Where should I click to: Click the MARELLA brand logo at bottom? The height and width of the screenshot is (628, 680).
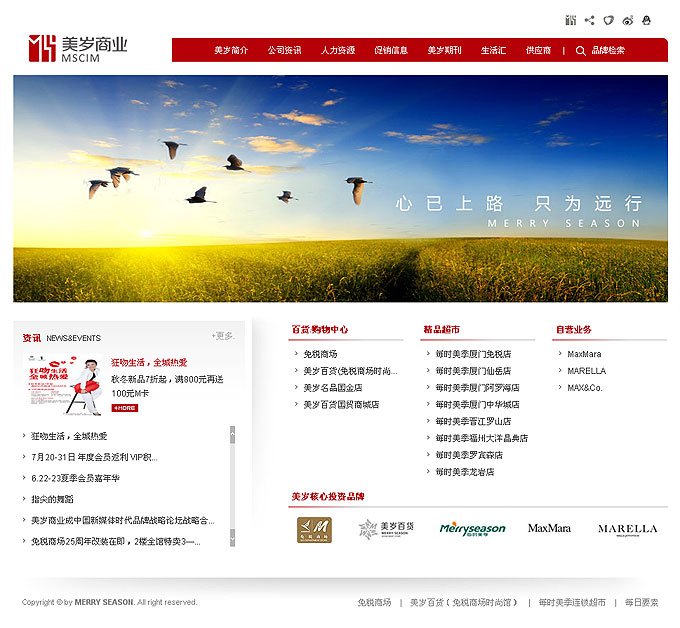point(627,529)
